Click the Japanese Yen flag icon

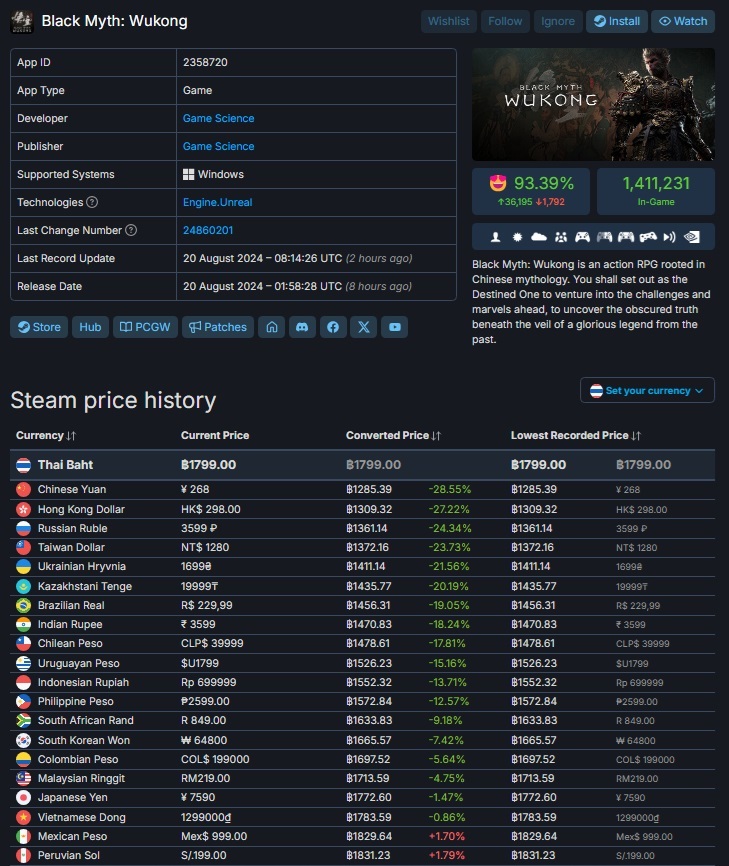point(23,798)
